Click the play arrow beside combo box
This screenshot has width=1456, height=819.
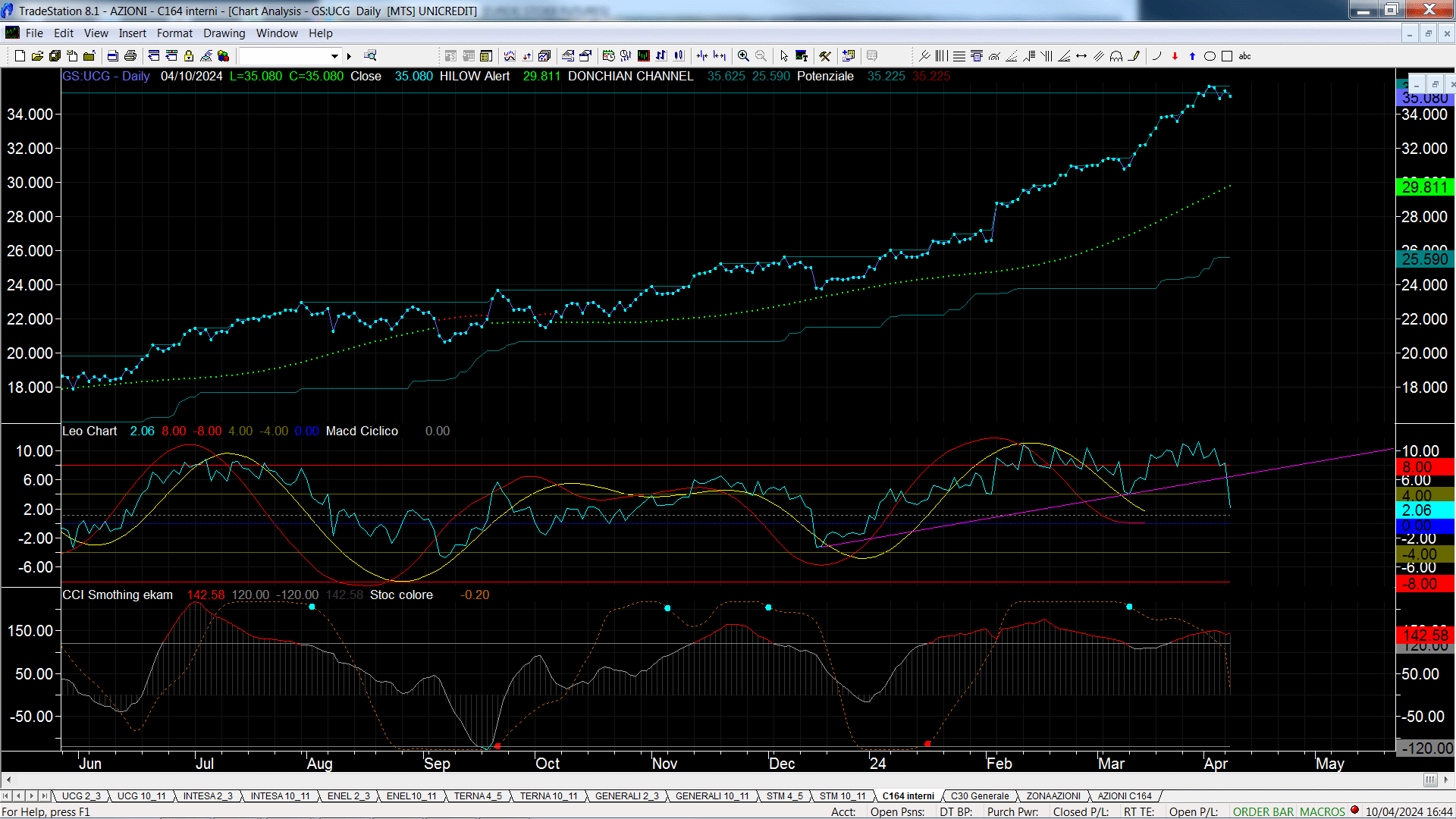[349, 55]
